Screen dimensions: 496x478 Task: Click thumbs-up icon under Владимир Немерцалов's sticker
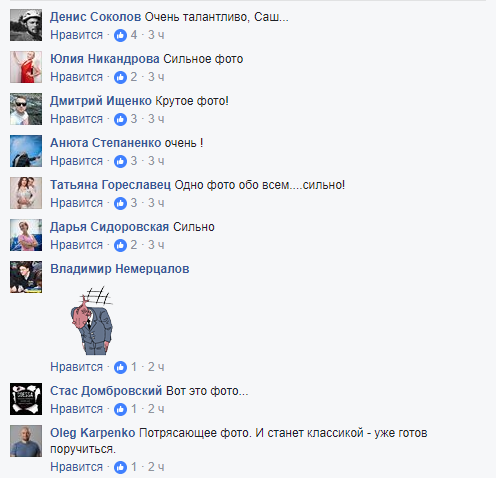click(x=120, y=367)
